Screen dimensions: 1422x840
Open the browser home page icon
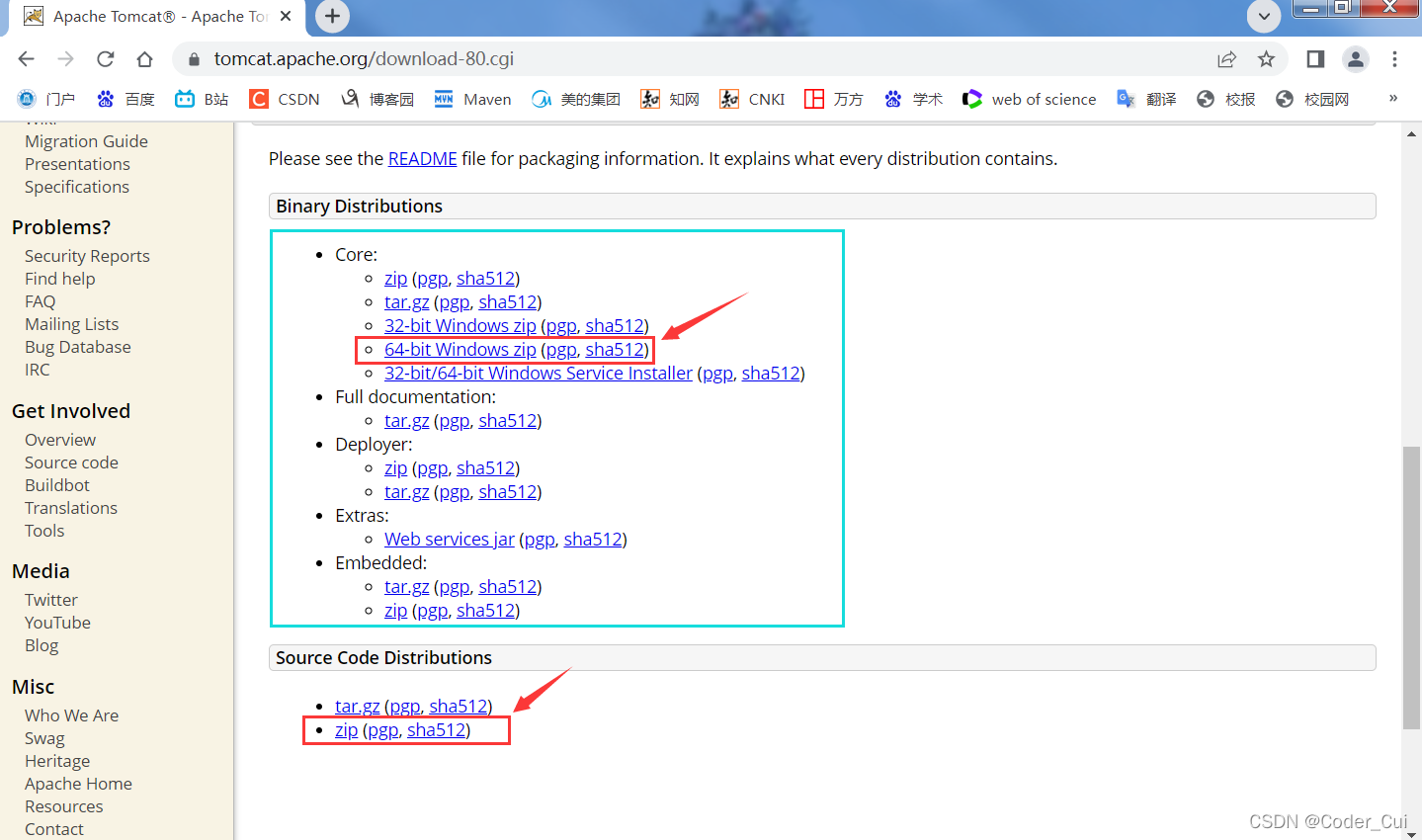click(x=144, y=59)
